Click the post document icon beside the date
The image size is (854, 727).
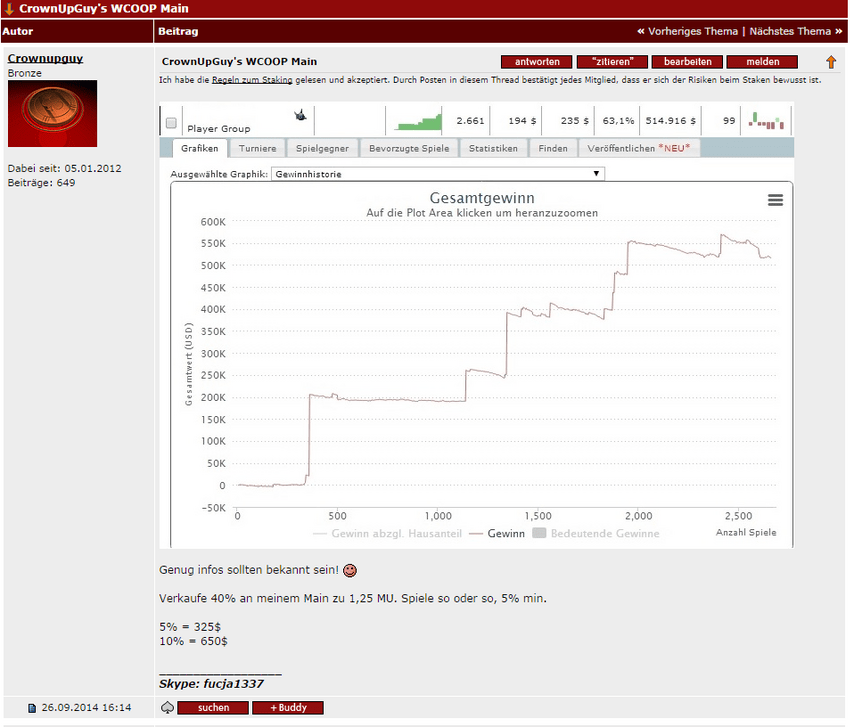(32, 708)
